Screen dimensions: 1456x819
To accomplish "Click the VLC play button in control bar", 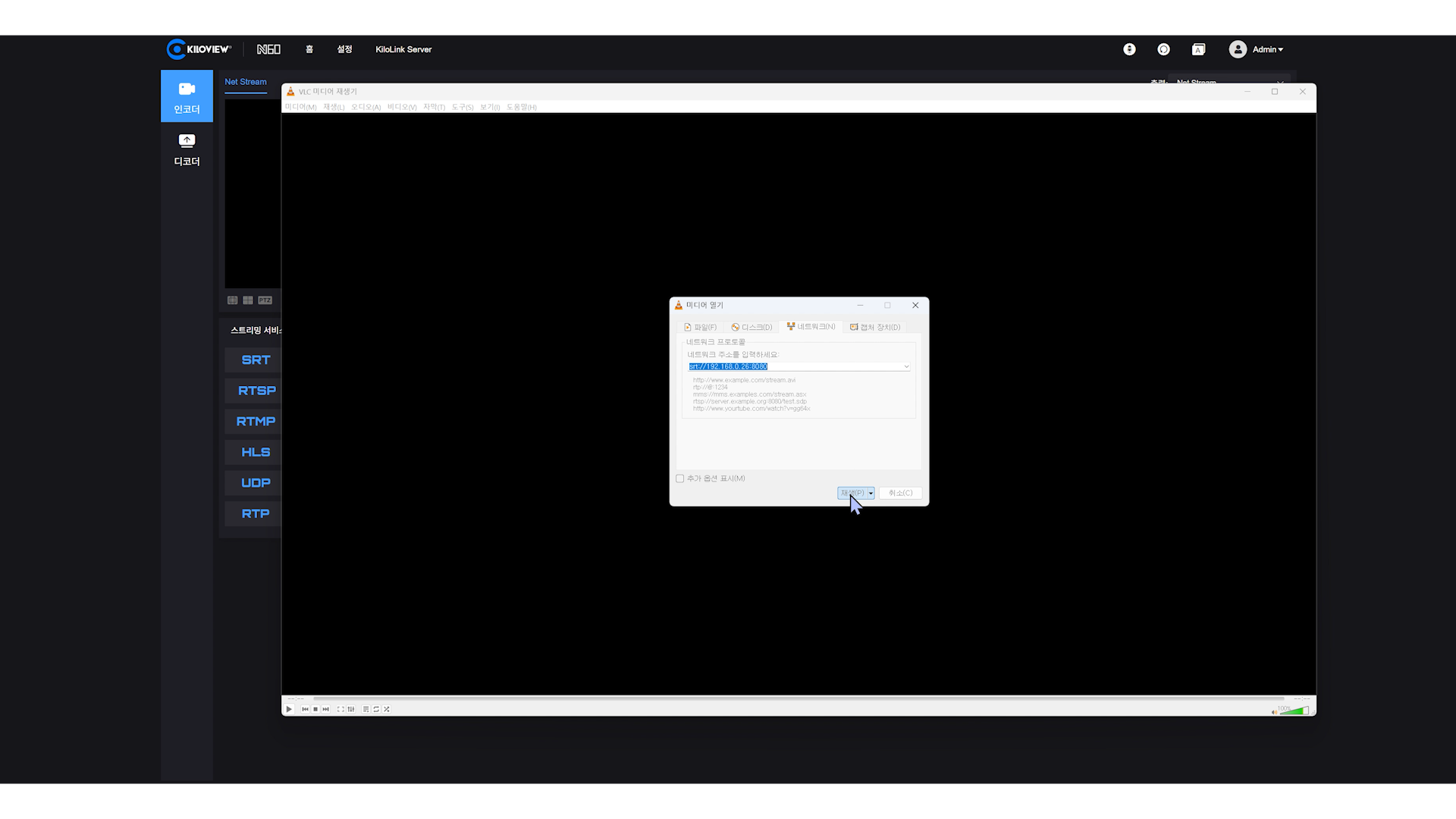I will 289,709.
